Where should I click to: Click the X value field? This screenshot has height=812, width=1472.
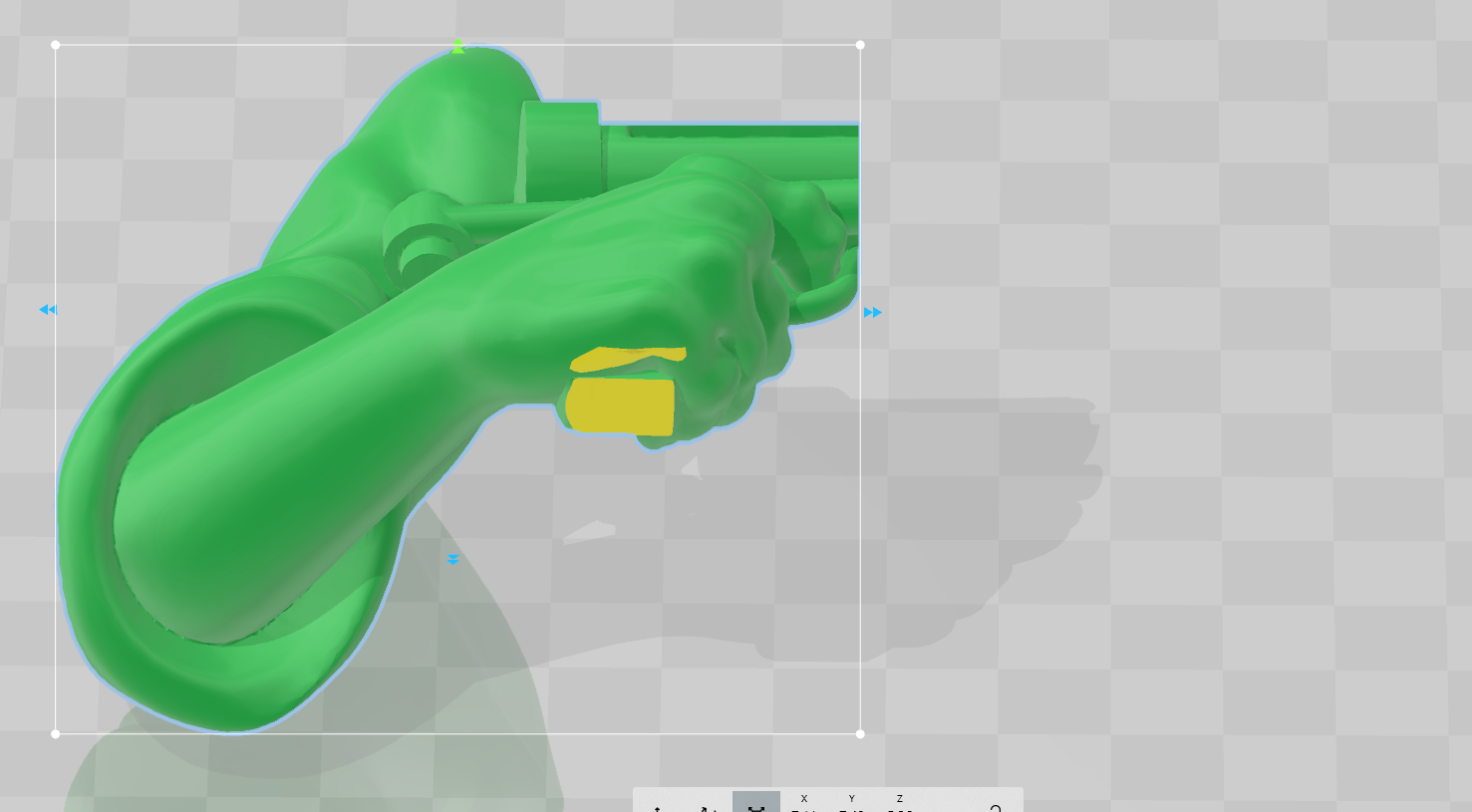[x=804, y=809]
